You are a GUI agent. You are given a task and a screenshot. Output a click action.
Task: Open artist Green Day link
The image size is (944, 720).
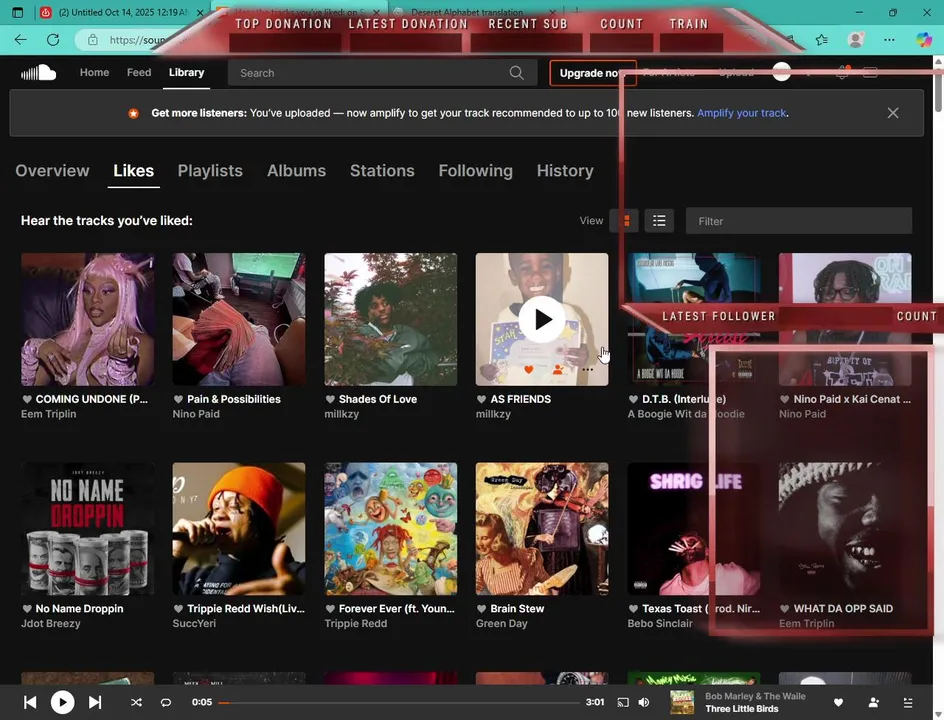[502, 623]
